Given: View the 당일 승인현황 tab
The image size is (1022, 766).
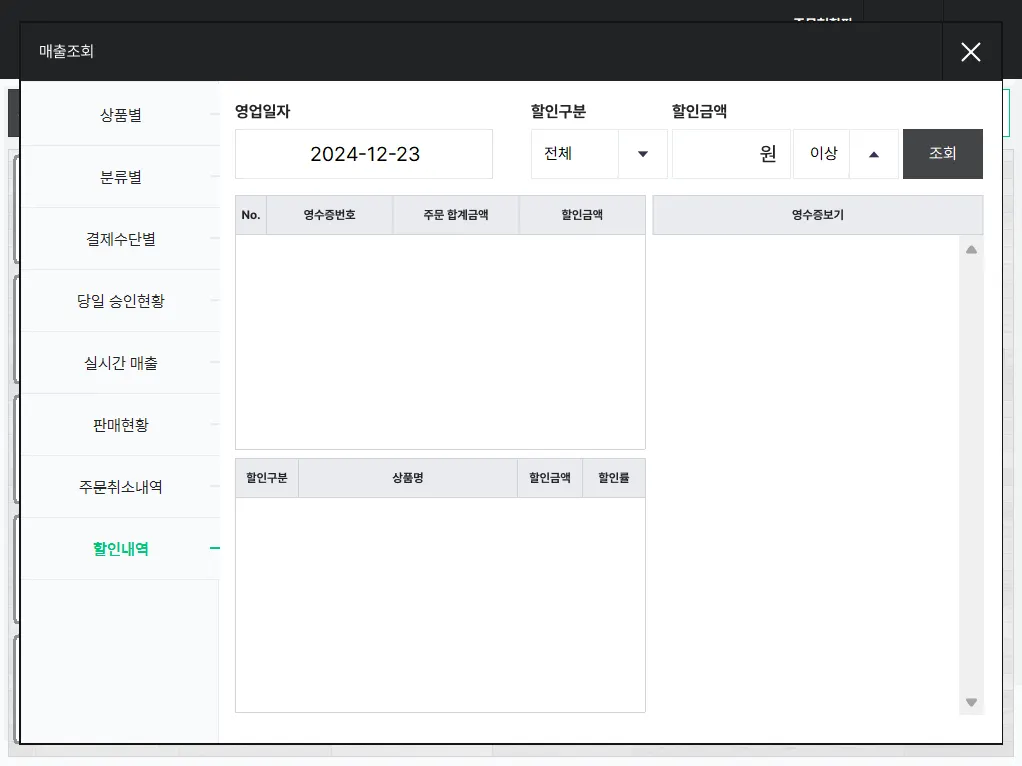Looking at the screenshot, I should (121, 301).
